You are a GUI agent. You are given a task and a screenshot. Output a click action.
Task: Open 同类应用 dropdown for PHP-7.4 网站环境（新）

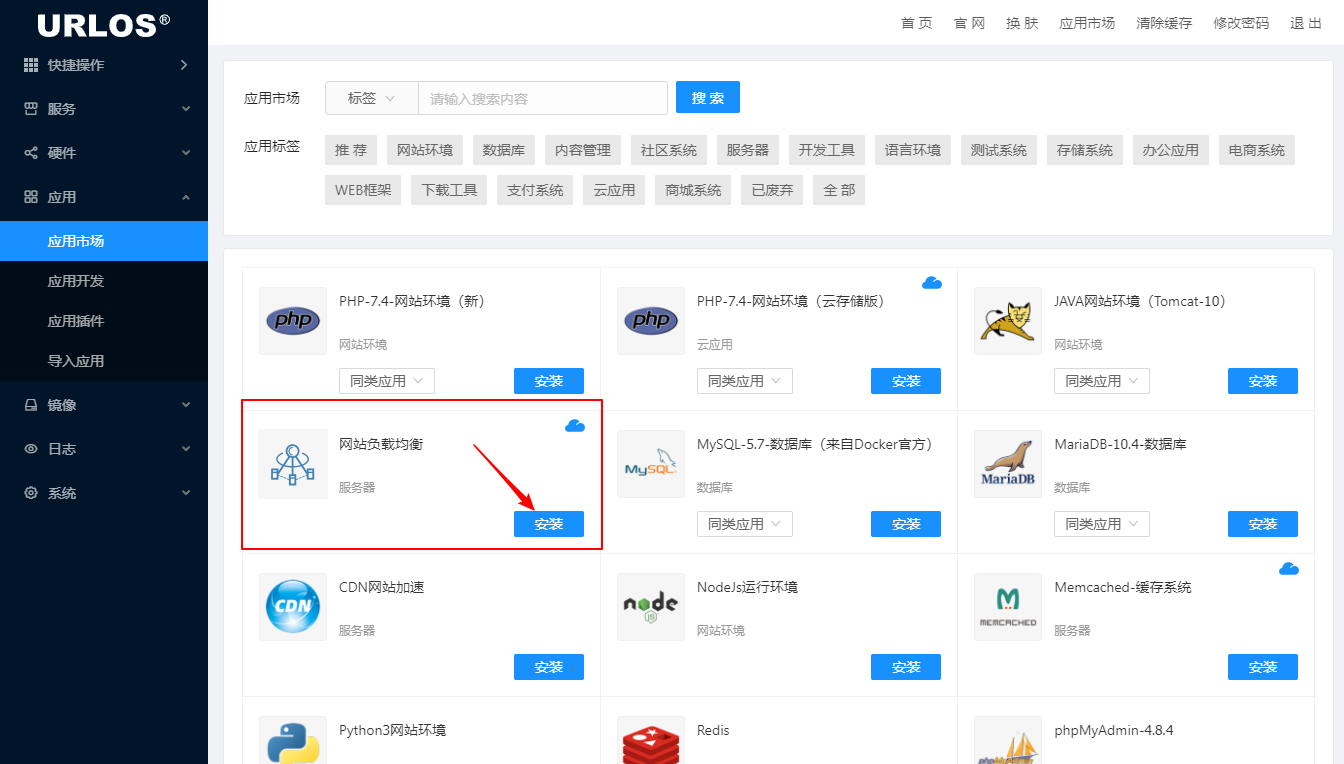click(387, 381)
